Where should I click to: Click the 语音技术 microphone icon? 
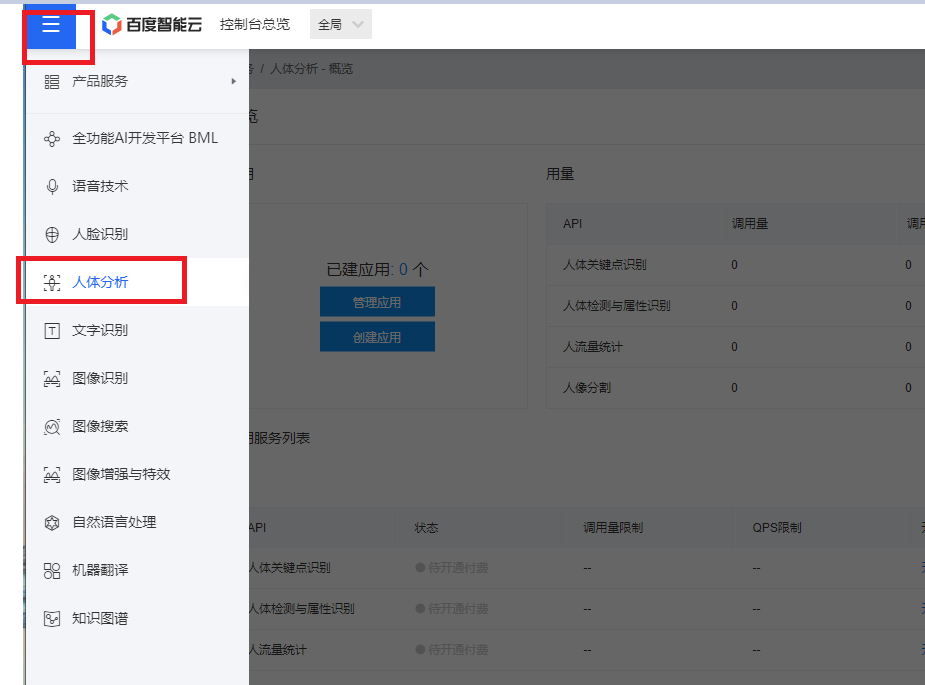pos(52,186)
